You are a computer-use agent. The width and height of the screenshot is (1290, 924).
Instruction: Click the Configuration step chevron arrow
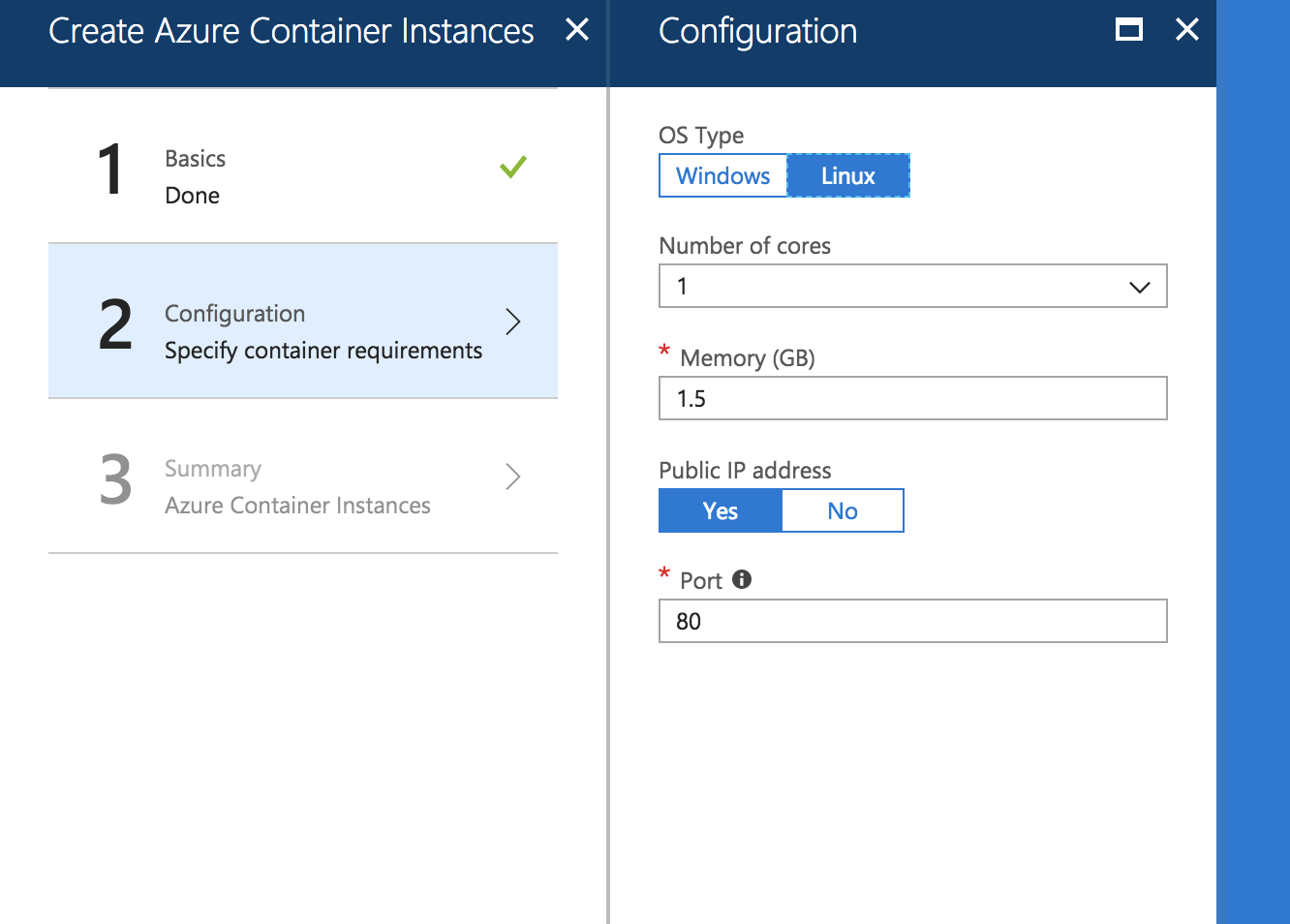(x=513, y=321)
